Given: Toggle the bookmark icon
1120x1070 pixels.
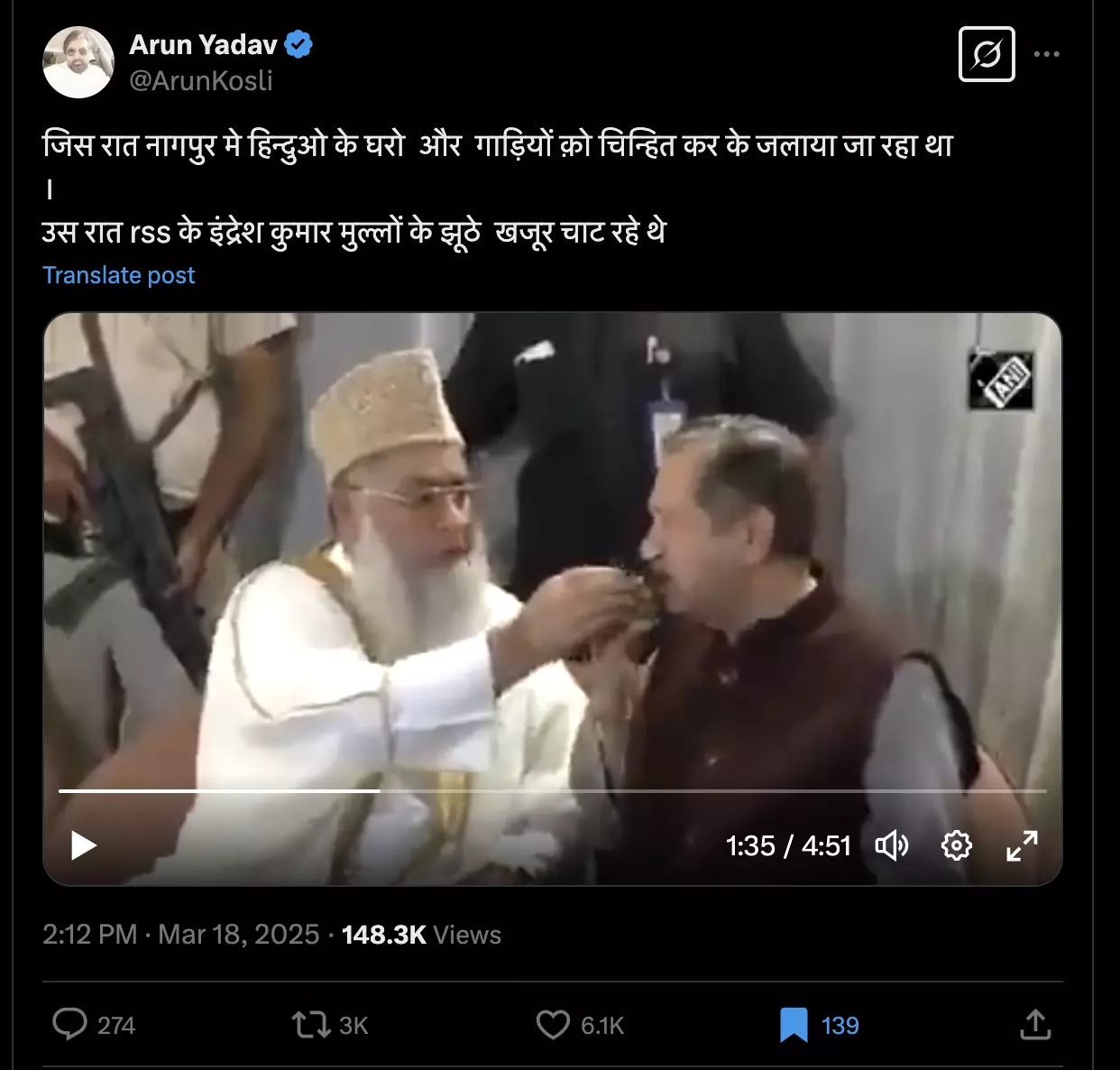Looking at the screenshot, I should [794, 1025].
